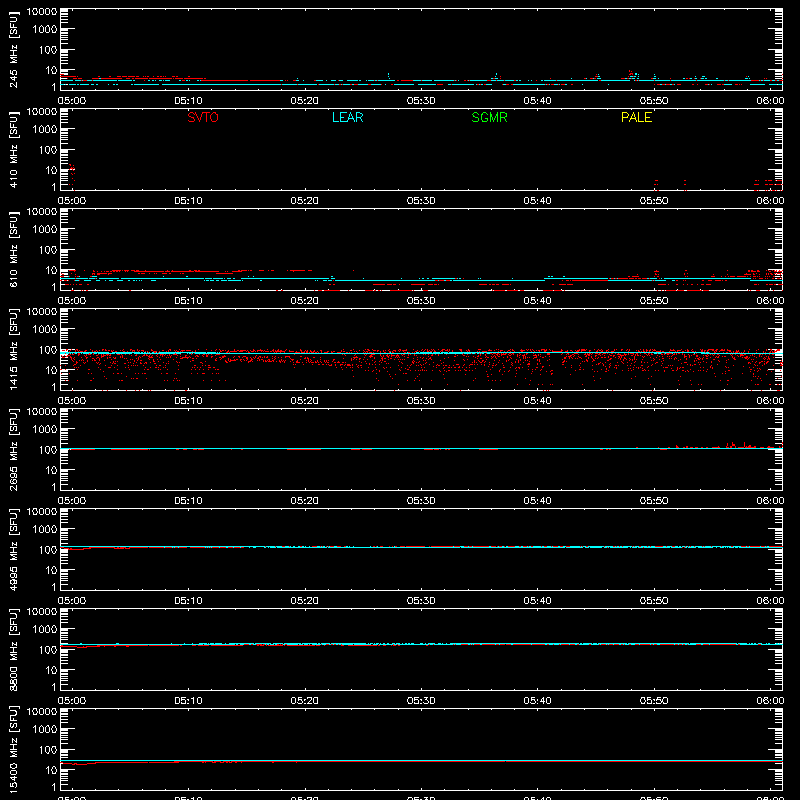The width and height of the screenshot is (800, 800).
Task: Click 05:20 time label under 610 MHz plot
Action: [305, 301]
